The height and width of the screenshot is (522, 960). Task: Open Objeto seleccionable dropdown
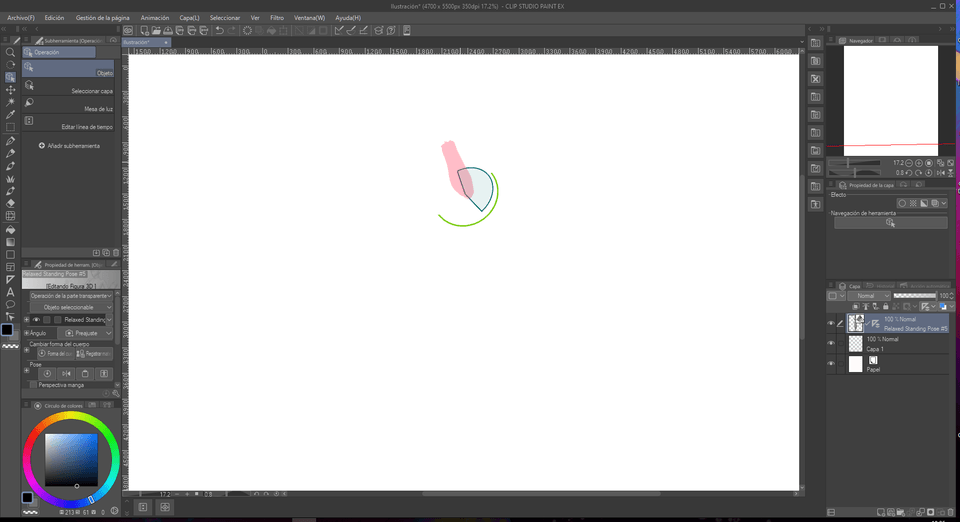pos(71,307)
